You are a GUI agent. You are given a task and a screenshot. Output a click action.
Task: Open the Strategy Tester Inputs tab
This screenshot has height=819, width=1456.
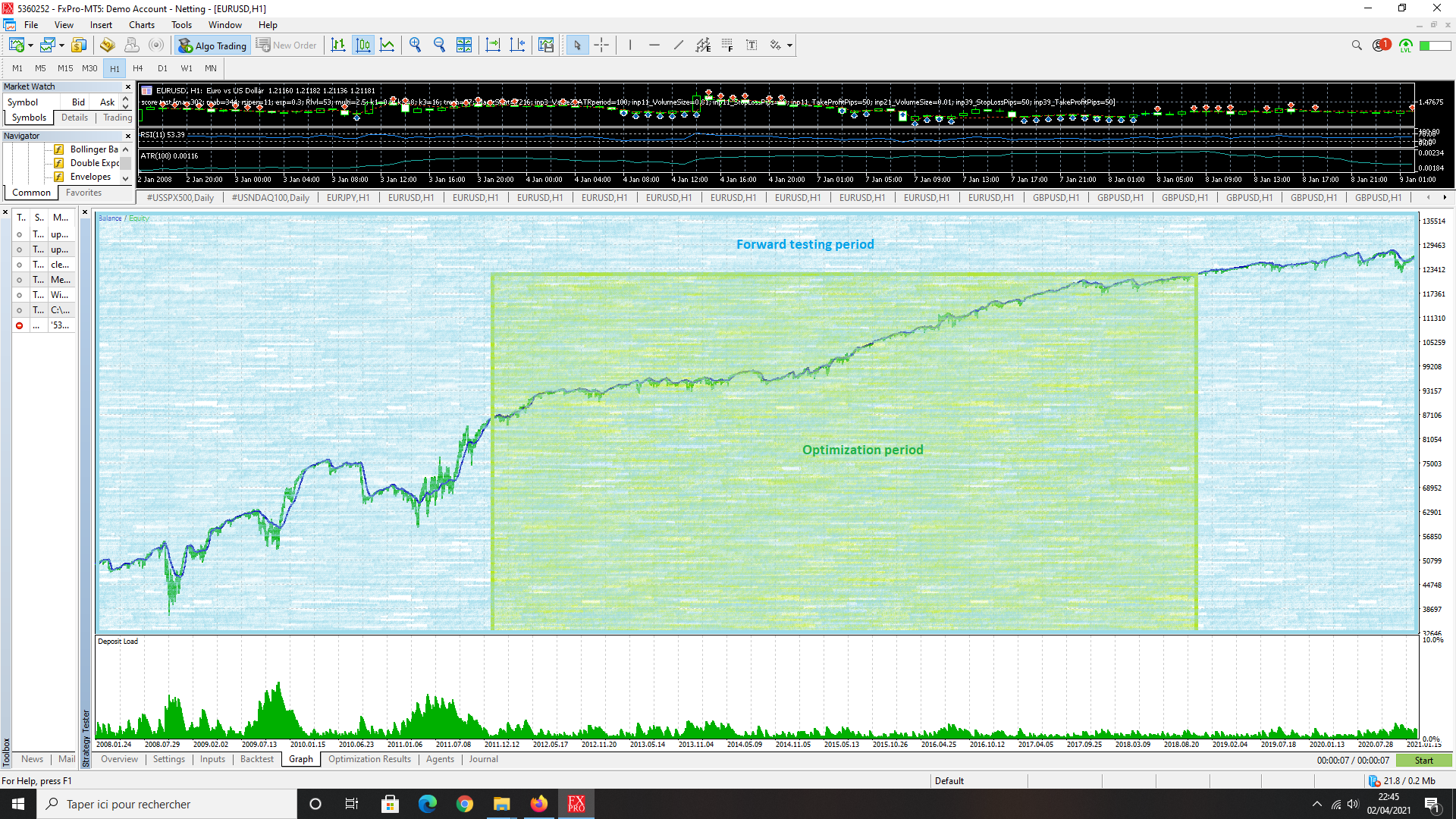click(x=212, y=759)
